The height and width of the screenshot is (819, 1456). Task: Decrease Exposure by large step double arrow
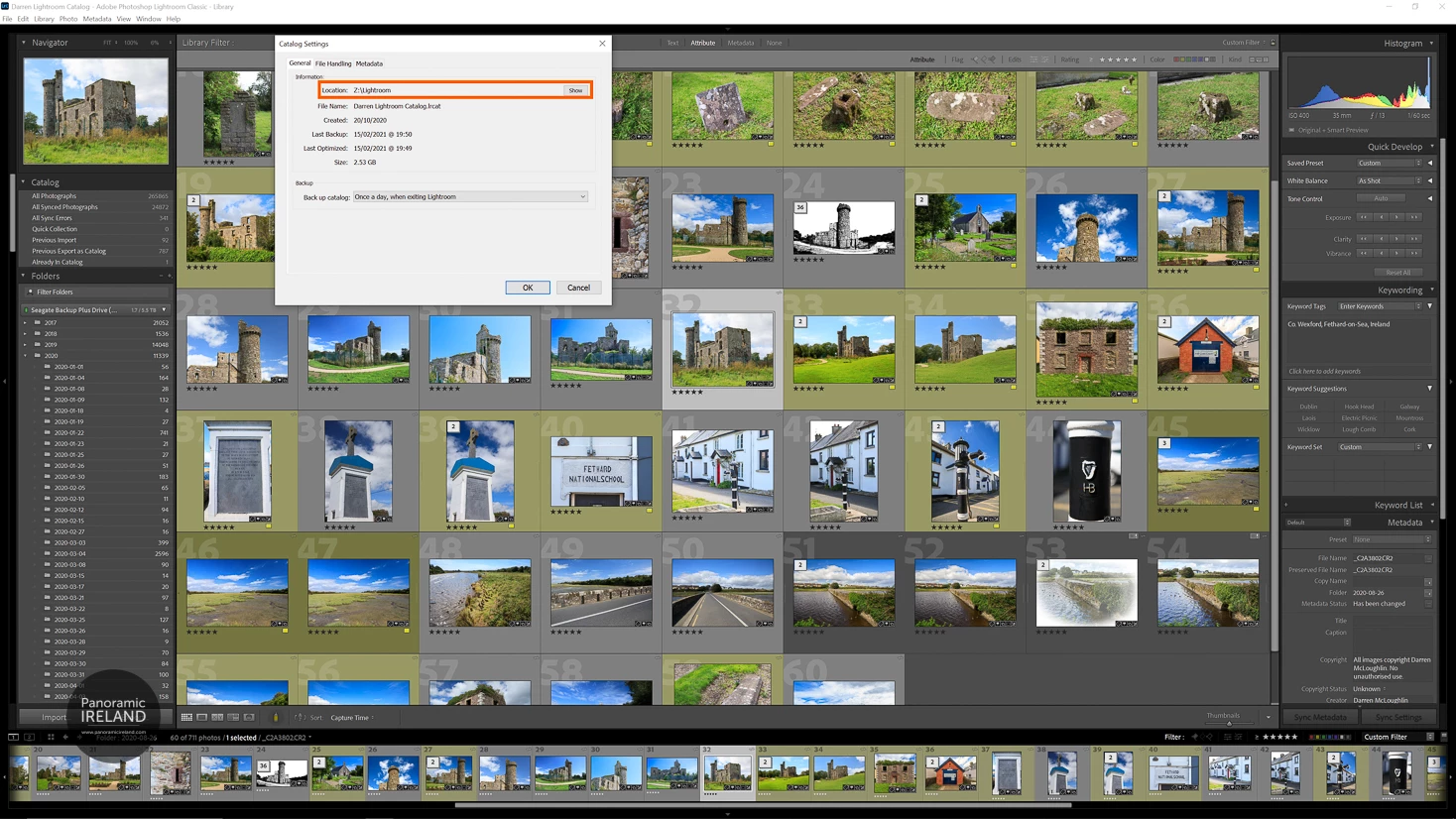tap(1364, 217)
